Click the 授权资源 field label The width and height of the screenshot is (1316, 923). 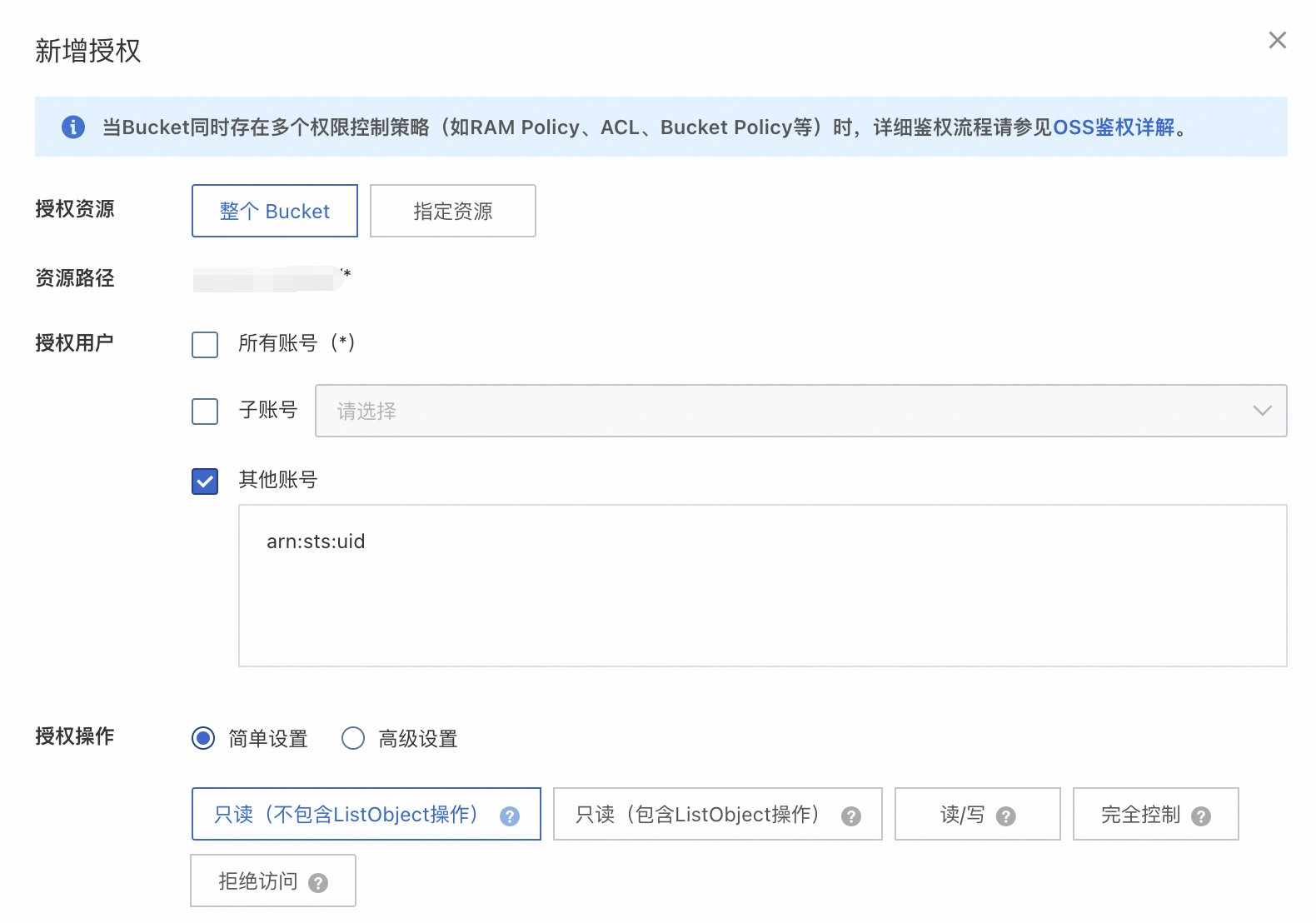(x=75, y=209)
